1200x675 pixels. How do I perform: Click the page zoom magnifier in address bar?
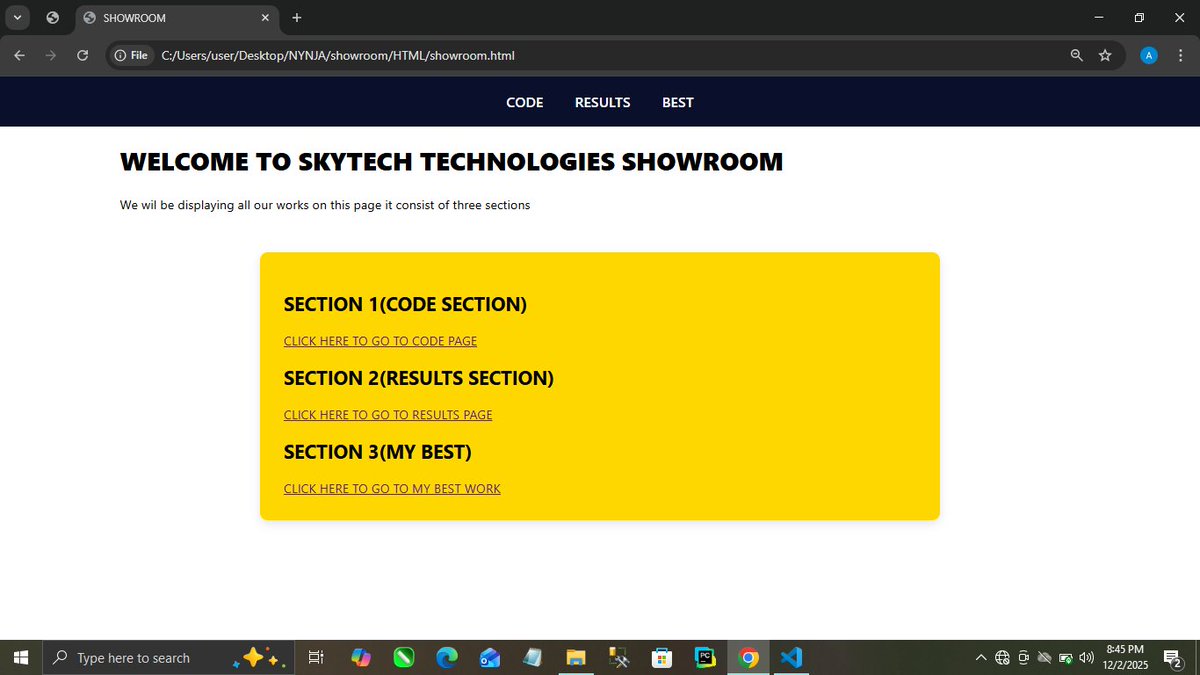click(x=1076, y=55)
